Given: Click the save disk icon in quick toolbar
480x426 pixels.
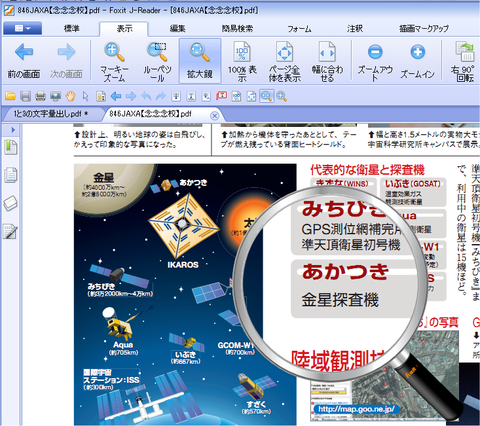Looking at the screenshot, I should click(x=25, y=96).
